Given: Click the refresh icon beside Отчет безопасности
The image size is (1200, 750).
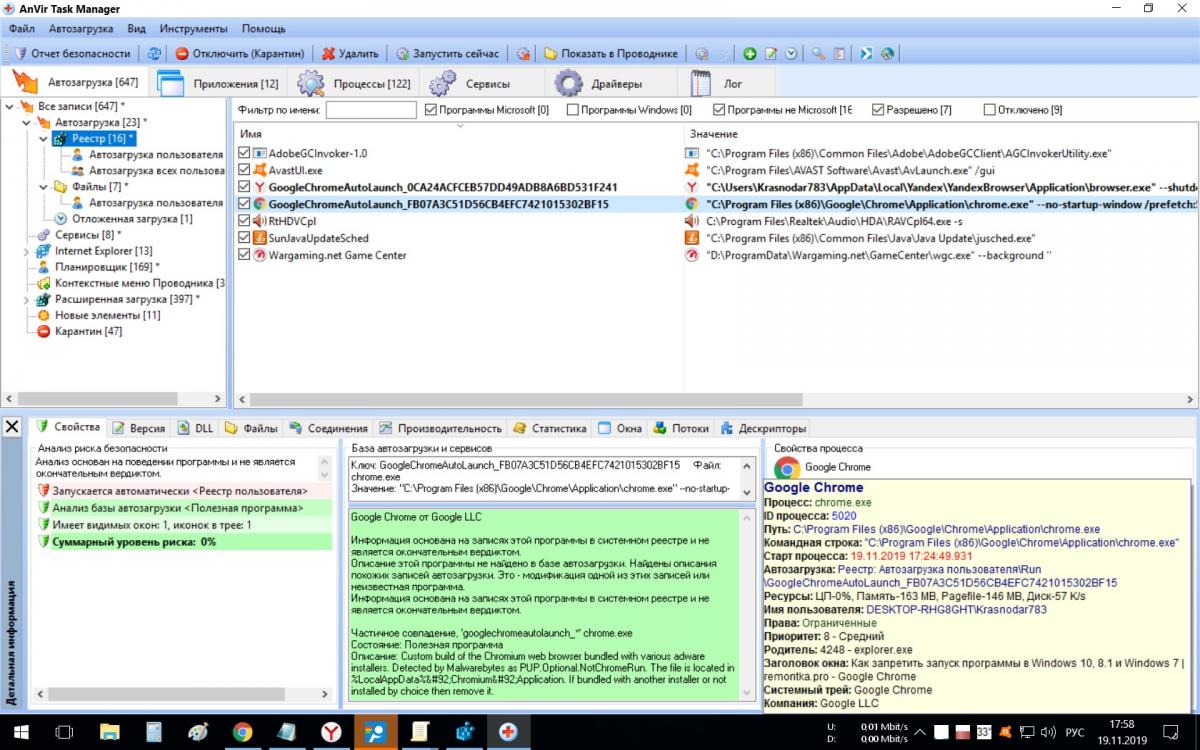Looking at the screenshot, I should tap(154, 54).
